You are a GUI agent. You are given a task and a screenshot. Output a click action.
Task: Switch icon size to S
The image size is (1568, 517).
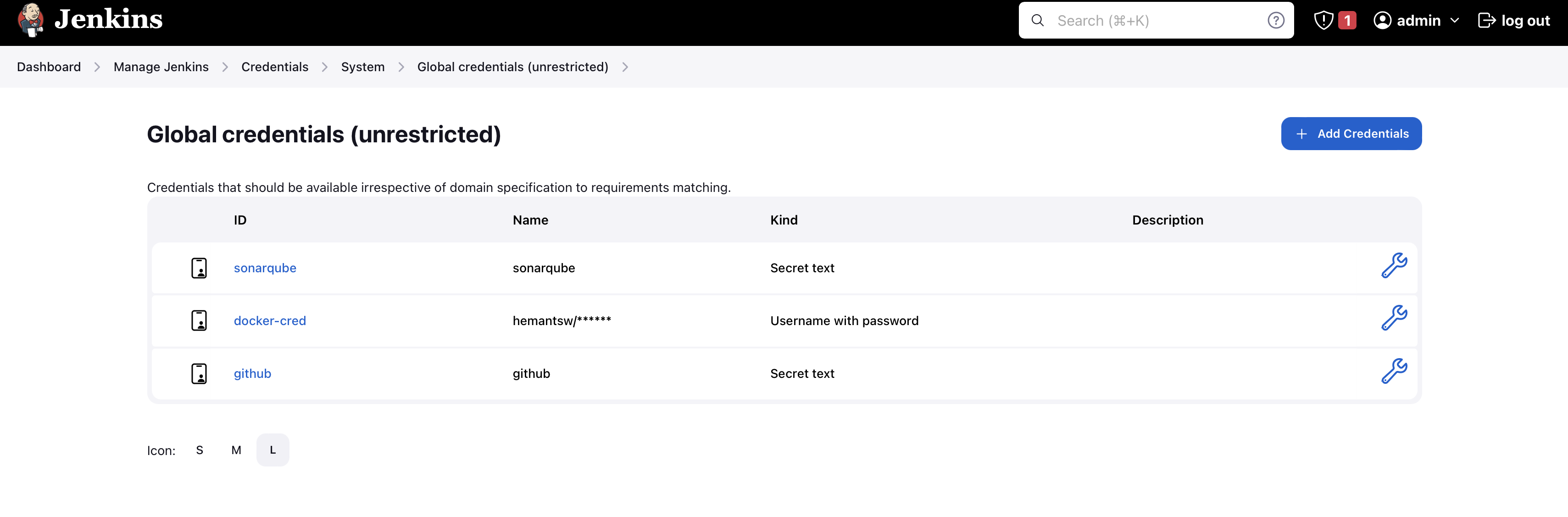pos(200,450)
